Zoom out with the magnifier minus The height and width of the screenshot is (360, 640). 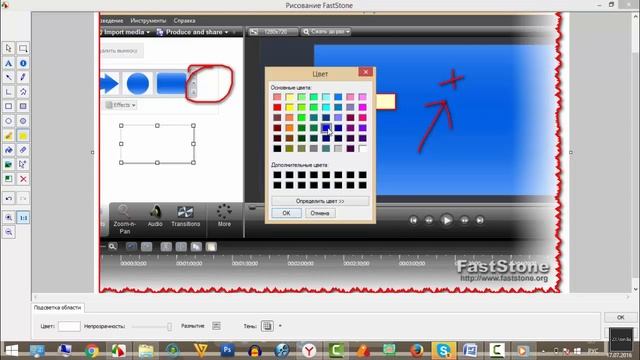tap(9, 232)
